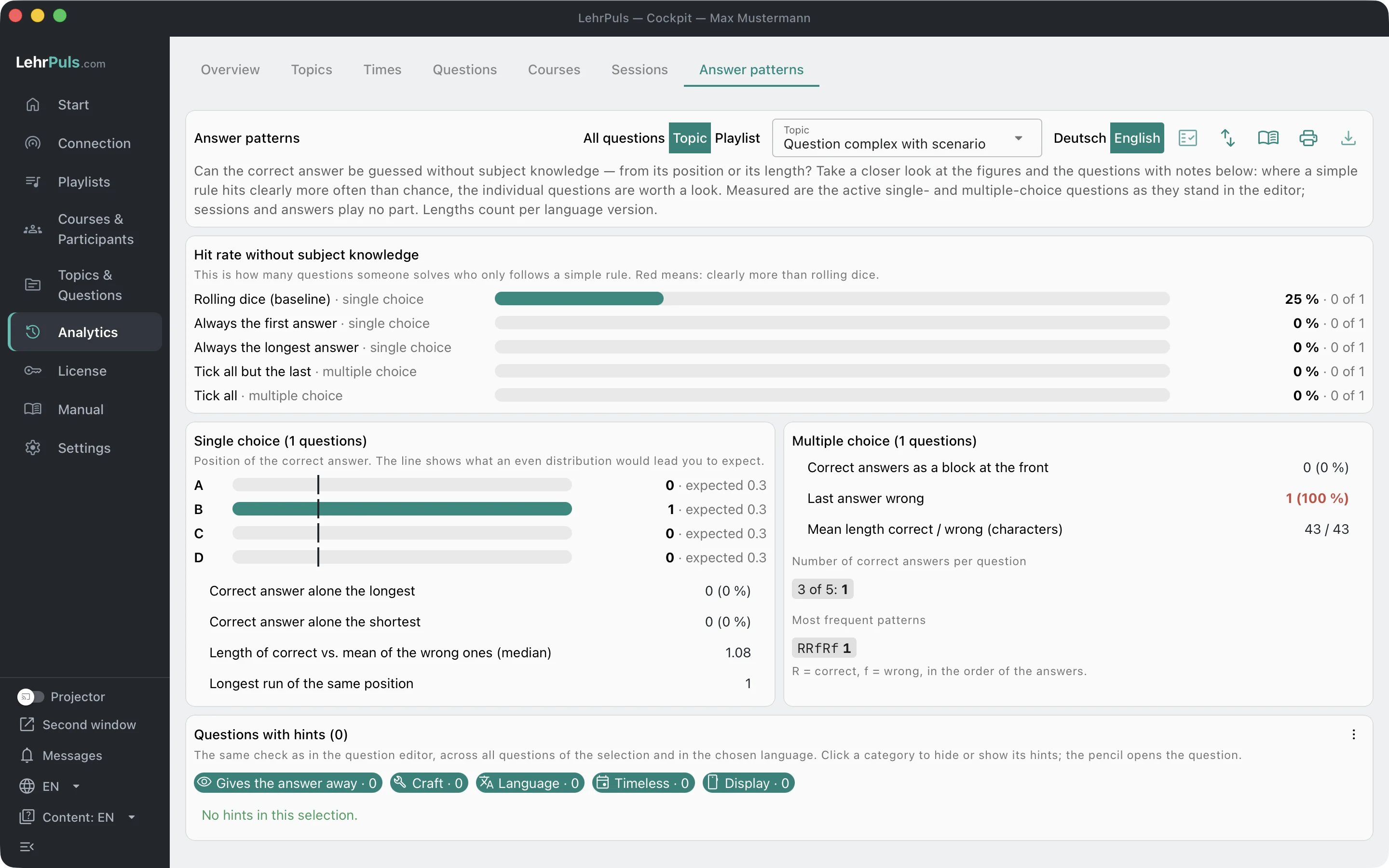
Task: Select the Playlist scope option
Action: (737, 138)
